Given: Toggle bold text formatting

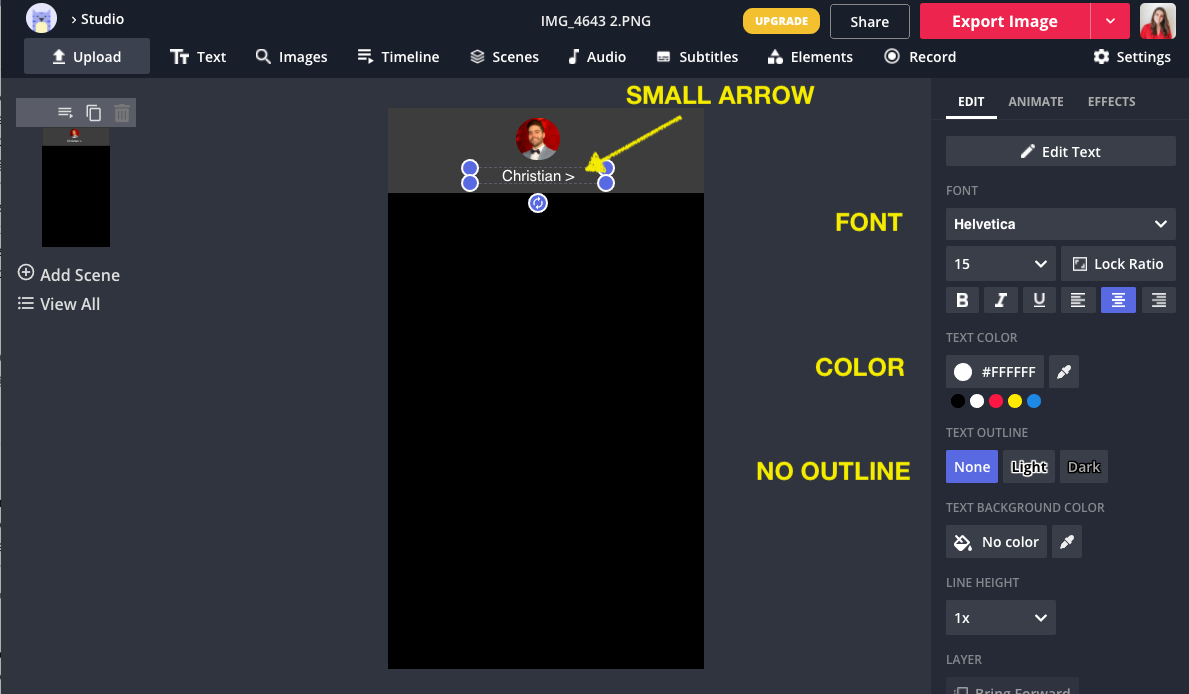Looking at the screenshot, I should [962, 300].
